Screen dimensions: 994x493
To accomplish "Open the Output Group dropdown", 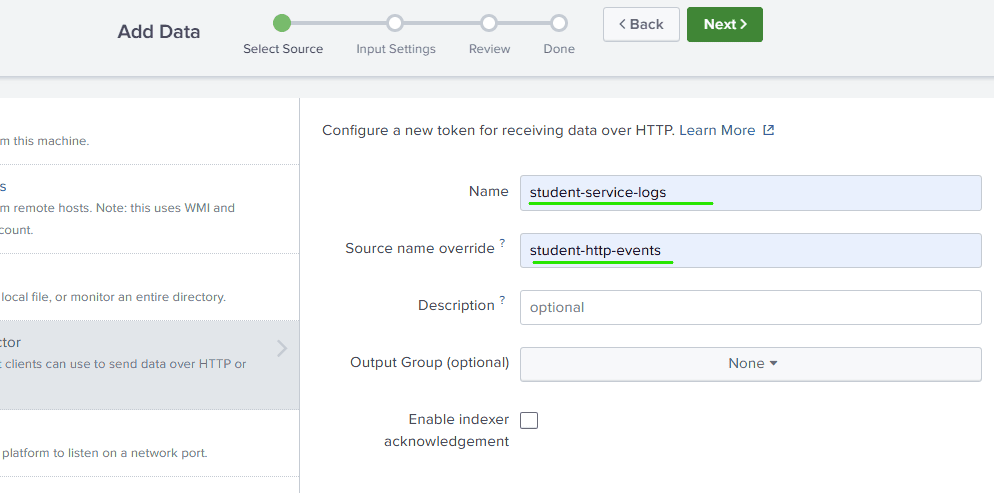I will (x=751, y=364).
